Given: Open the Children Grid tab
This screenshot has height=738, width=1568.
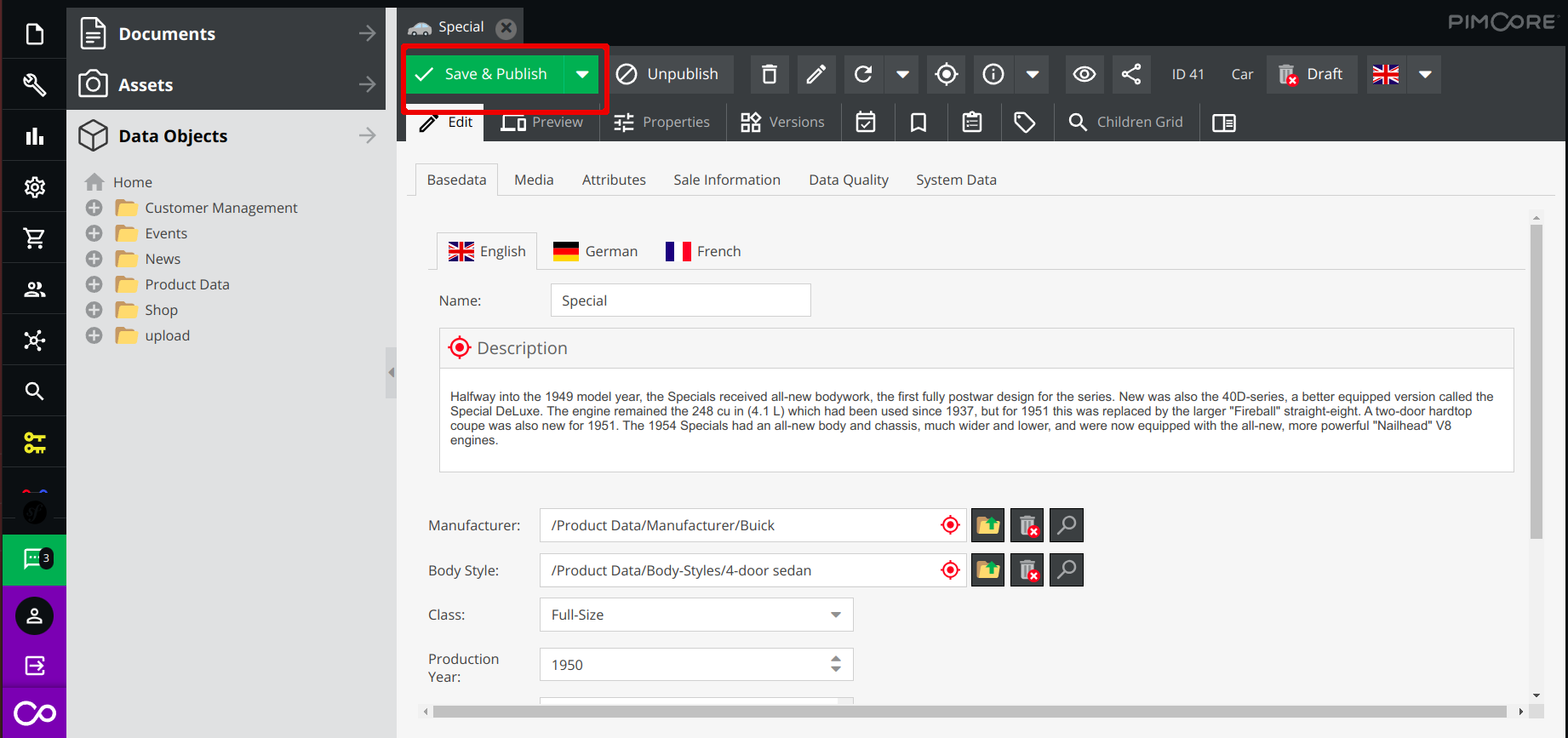Looking at the screenshot, I should [x=1126, y=123].
